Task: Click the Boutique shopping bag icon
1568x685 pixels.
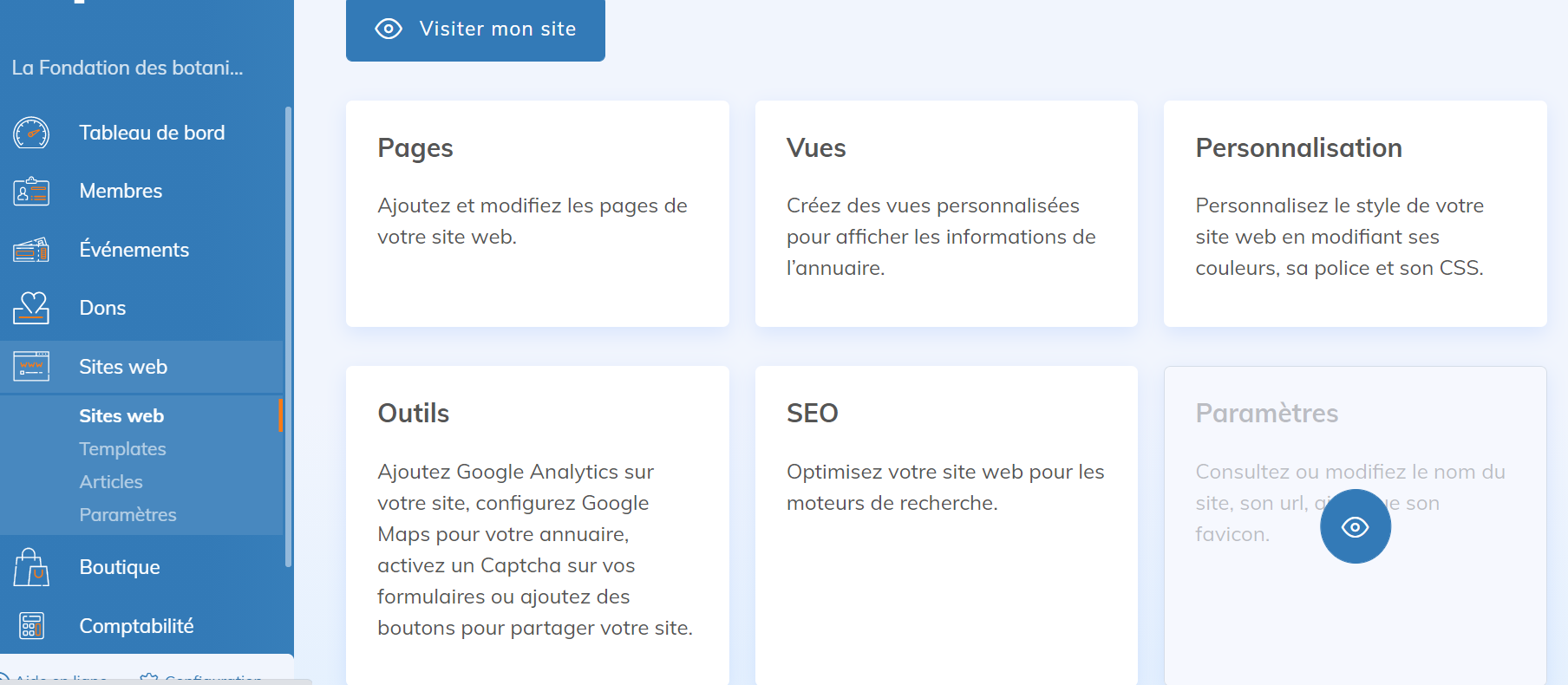Action: 31,567
